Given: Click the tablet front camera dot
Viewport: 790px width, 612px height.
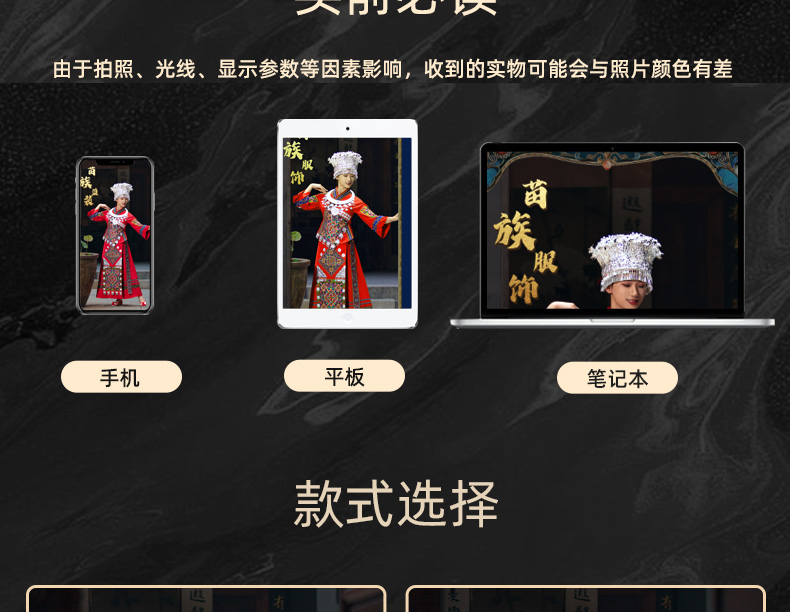Looking at the screenshot, I should [348, 129].
